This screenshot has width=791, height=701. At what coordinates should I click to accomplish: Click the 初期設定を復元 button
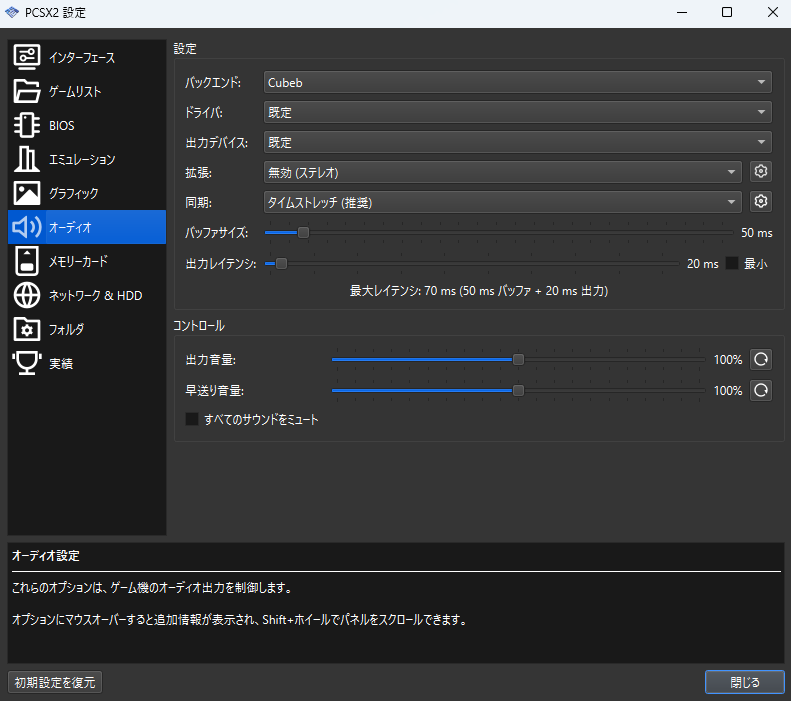55,682
